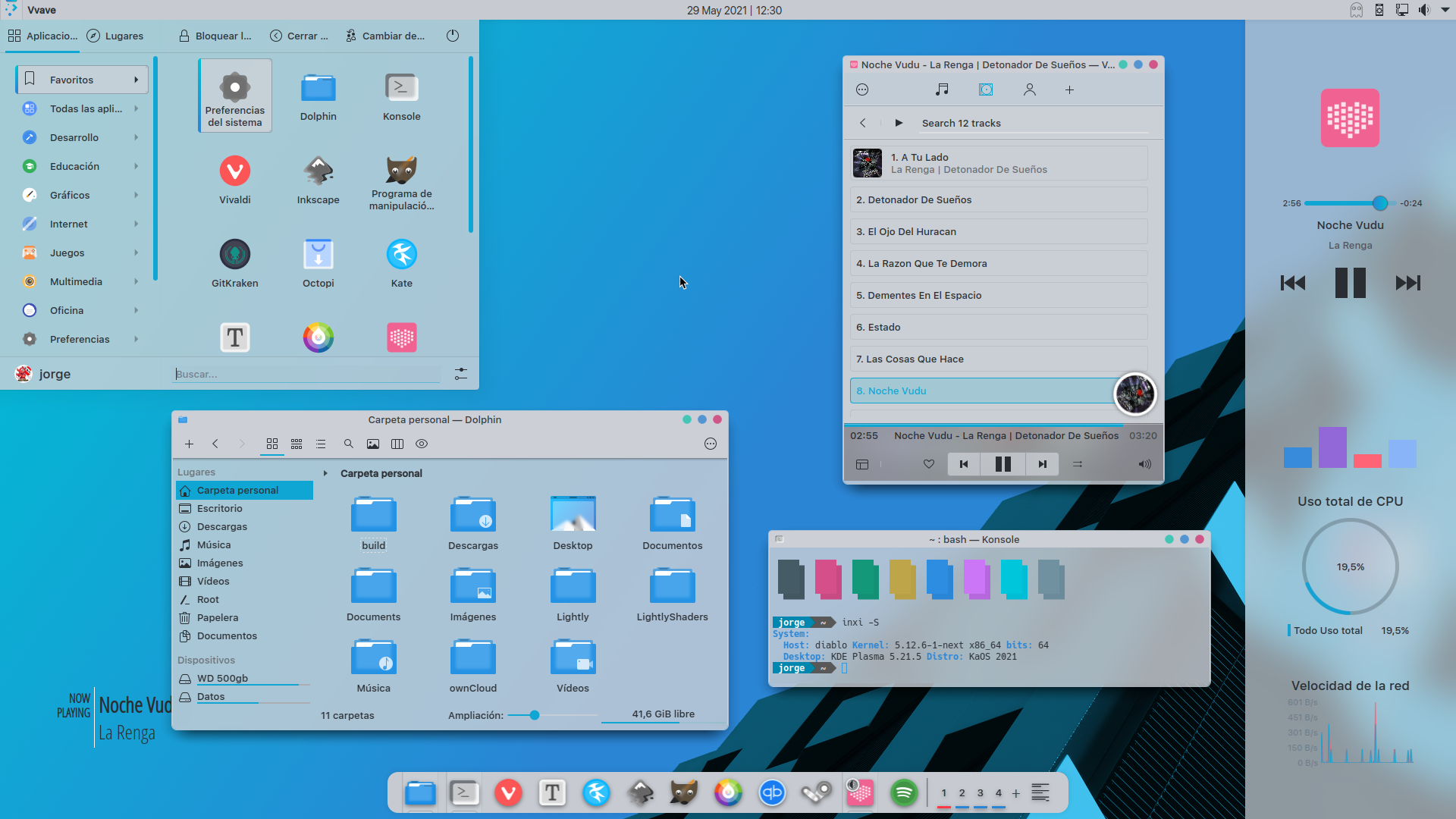Open Dolphin's overflow menu

tap(711, 444)
